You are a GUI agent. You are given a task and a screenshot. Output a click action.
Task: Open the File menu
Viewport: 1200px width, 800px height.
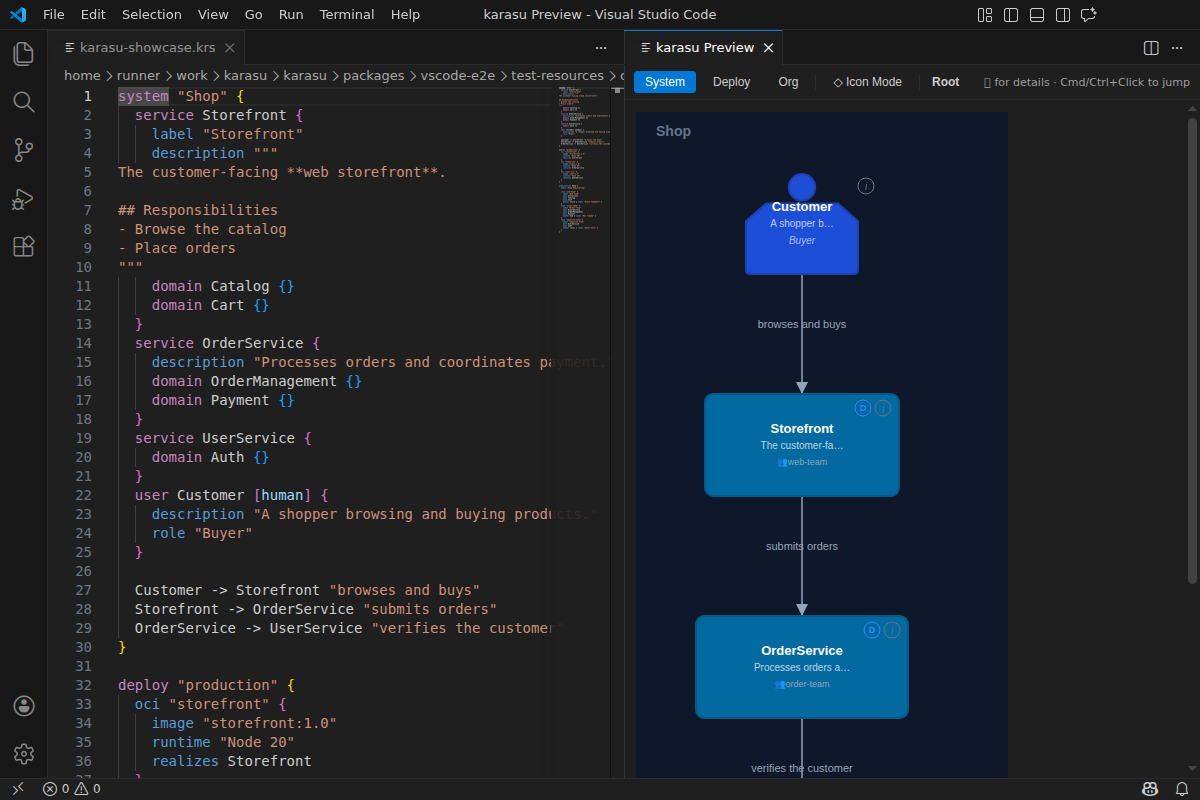(x=54, y=15)
